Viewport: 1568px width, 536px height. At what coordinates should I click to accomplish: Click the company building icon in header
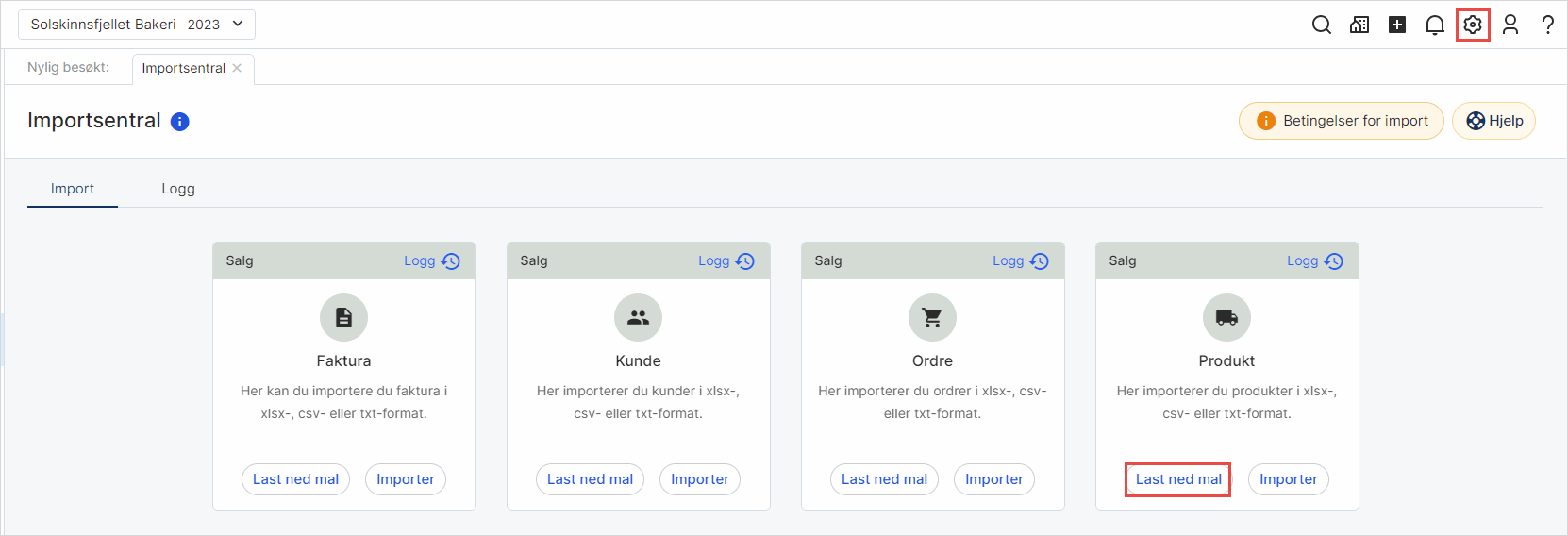(1359, 25)
